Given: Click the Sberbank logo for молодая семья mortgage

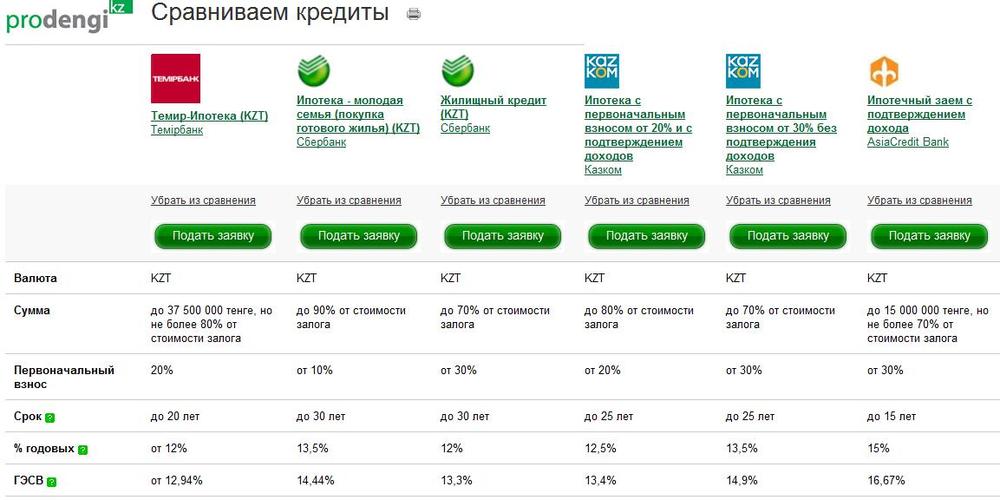Looking at the screenshot, I should [313, 71].
